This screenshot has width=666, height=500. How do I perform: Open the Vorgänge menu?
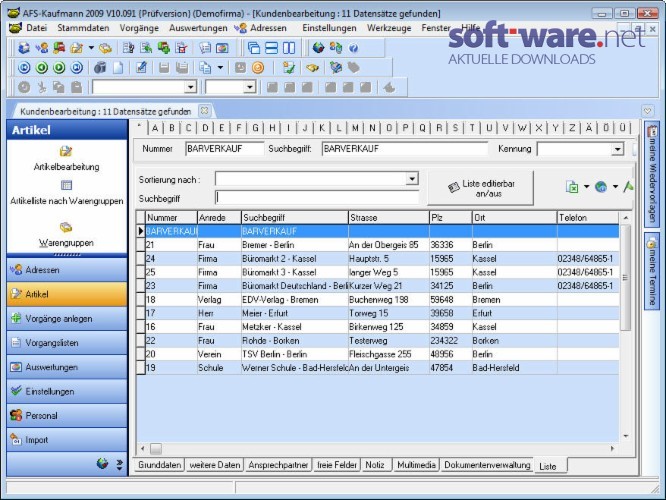pos(139,28)
